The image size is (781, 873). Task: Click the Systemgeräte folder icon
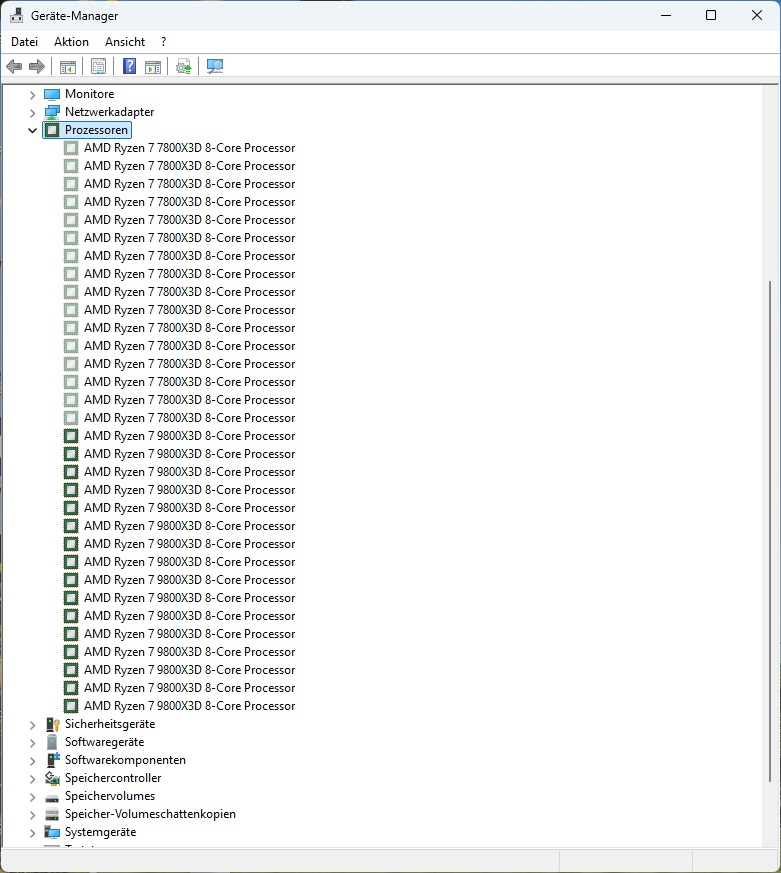[x=52, y=832]
